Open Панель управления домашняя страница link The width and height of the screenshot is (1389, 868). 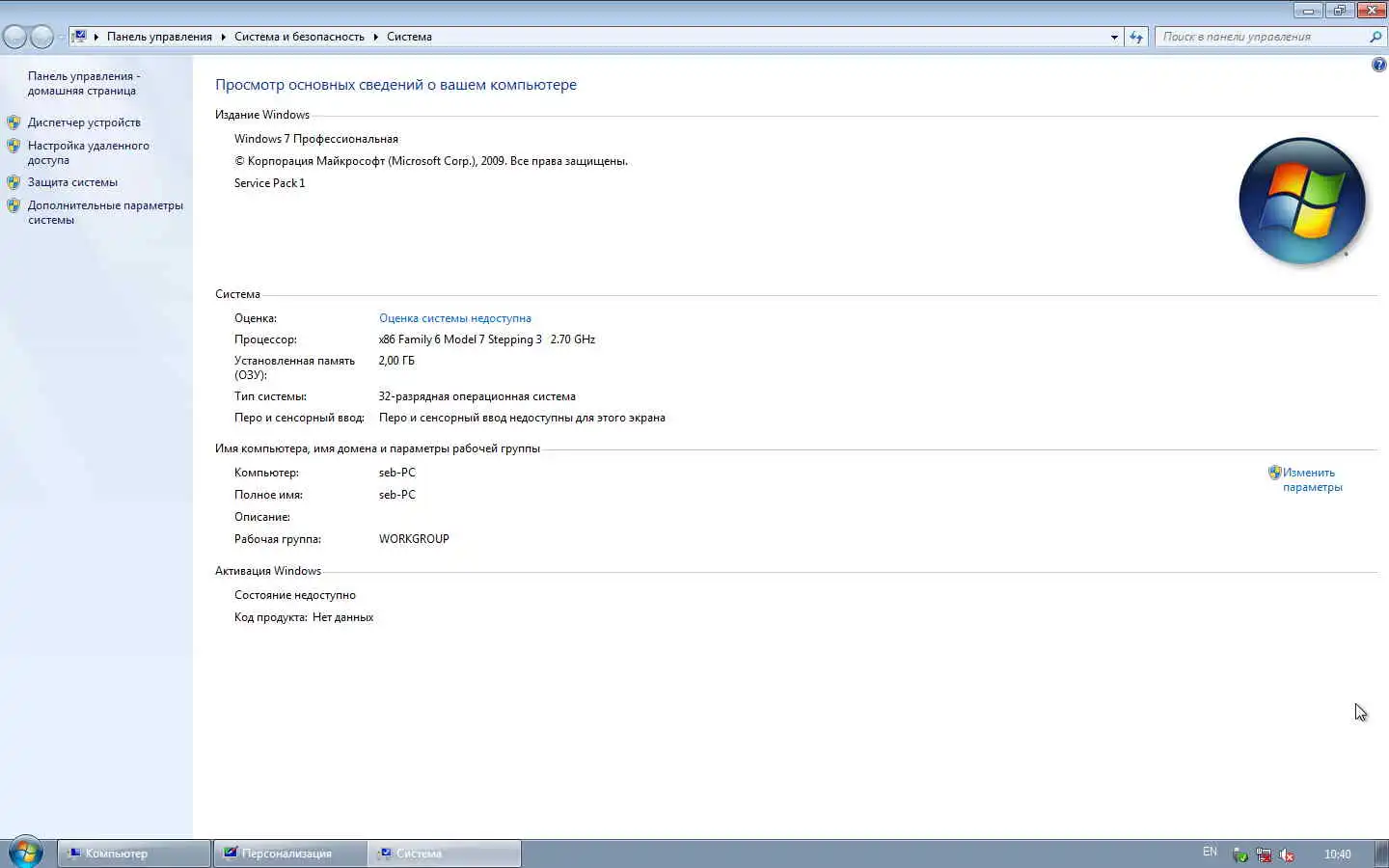pos(83,83)
